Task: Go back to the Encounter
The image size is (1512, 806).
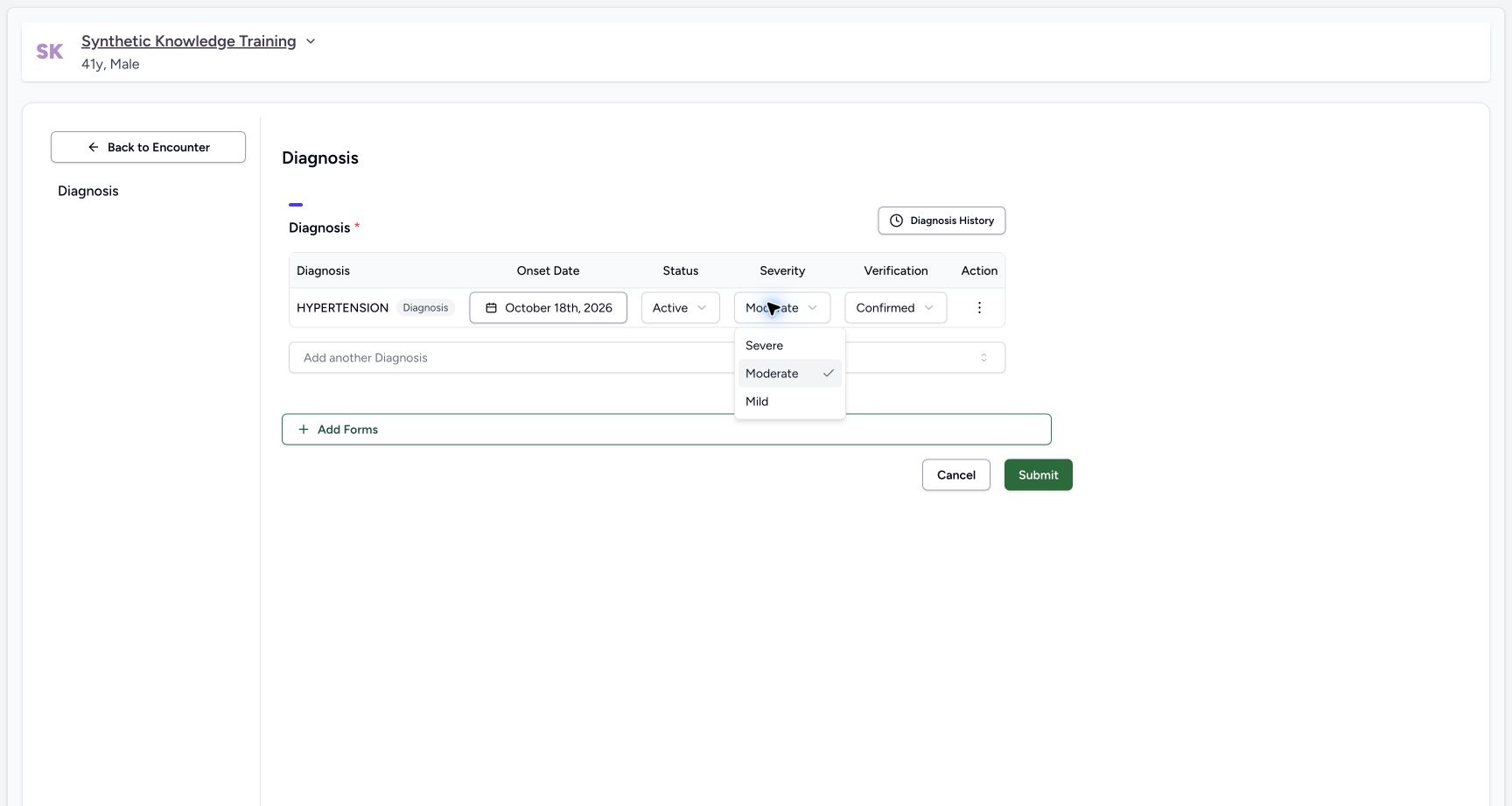Action: (148, 147)
